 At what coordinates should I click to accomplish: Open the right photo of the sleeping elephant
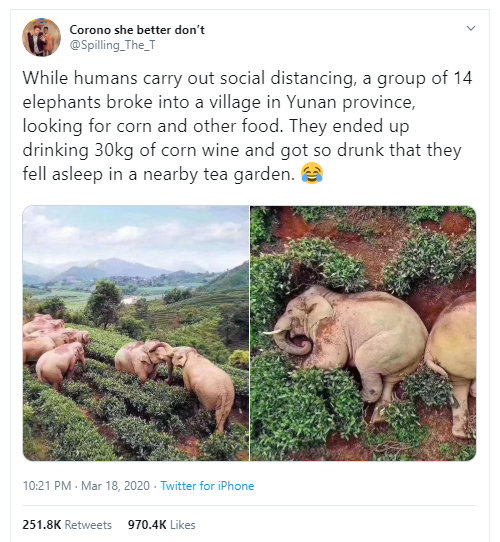click(x=363, y=333)
